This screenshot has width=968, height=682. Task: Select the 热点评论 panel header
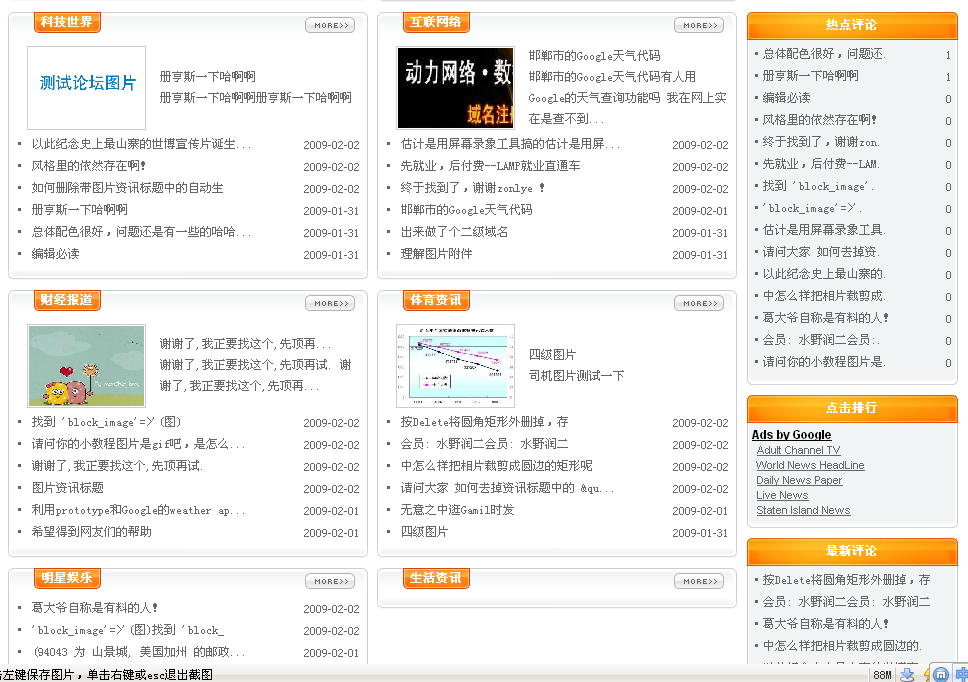tap(851, 25)
